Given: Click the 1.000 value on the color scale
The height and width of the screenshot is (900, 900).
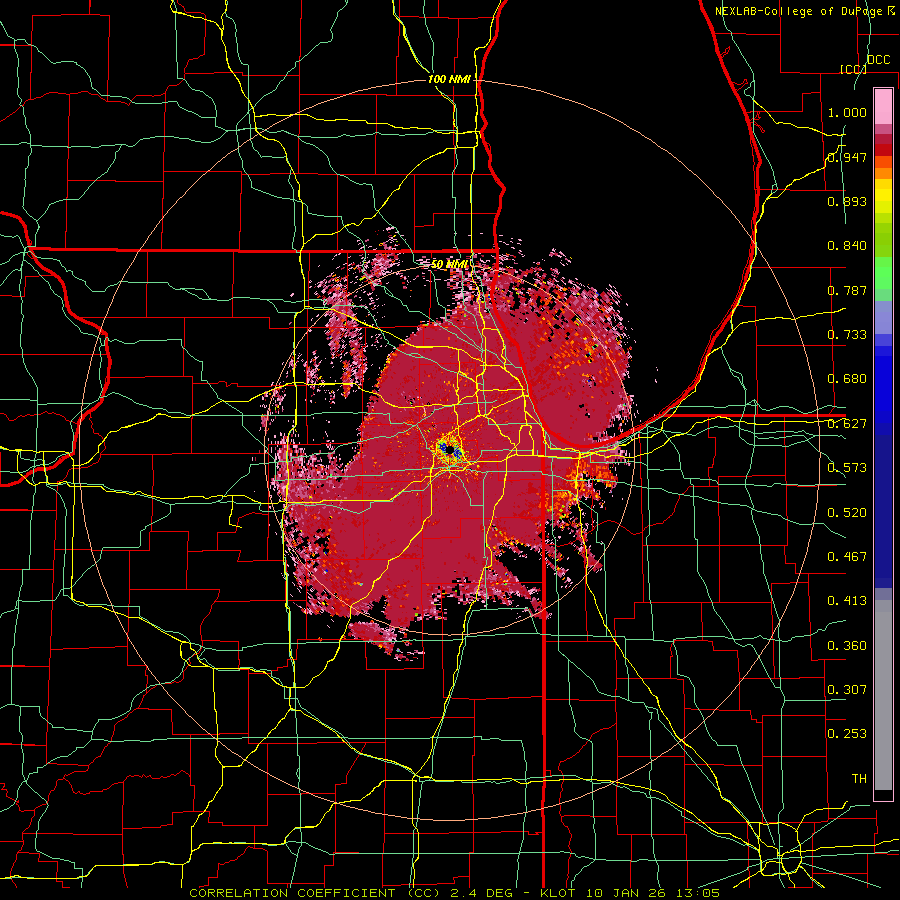Looking at the screenshot, I should 847,112.
